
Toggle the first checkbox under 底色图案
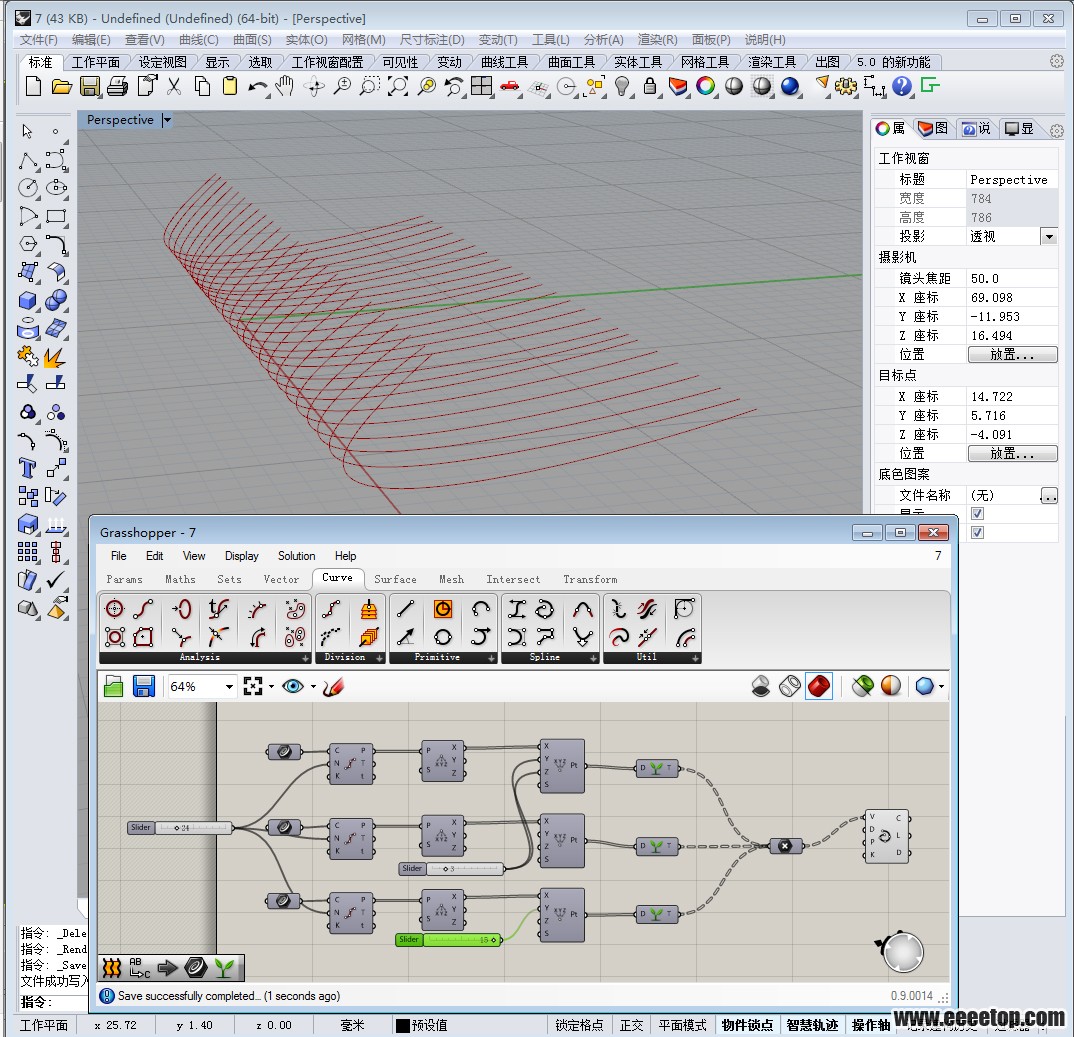977,514
